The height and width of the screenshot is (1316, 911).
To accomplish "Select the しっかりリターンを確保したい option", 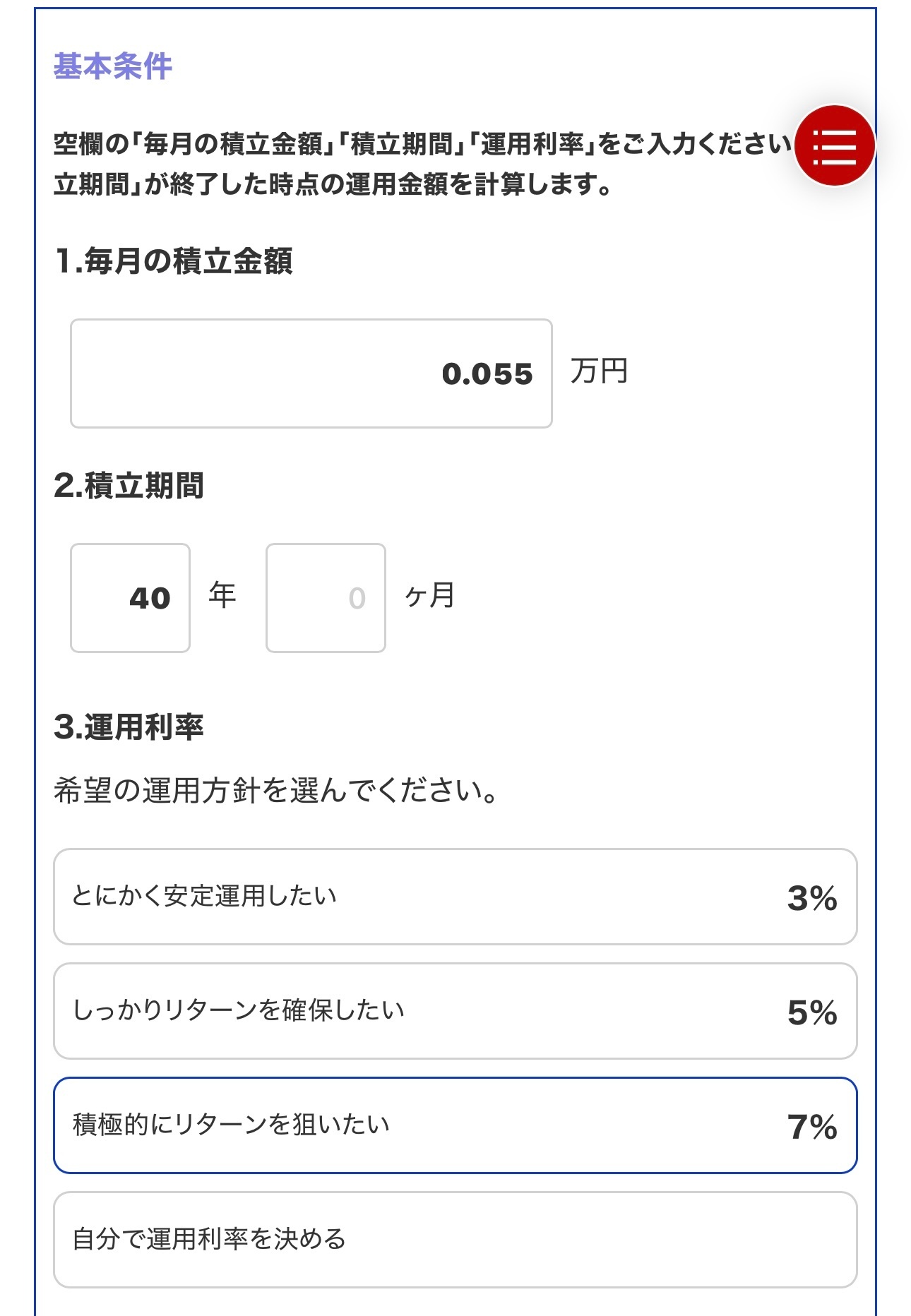I will tap(455, 1011).
